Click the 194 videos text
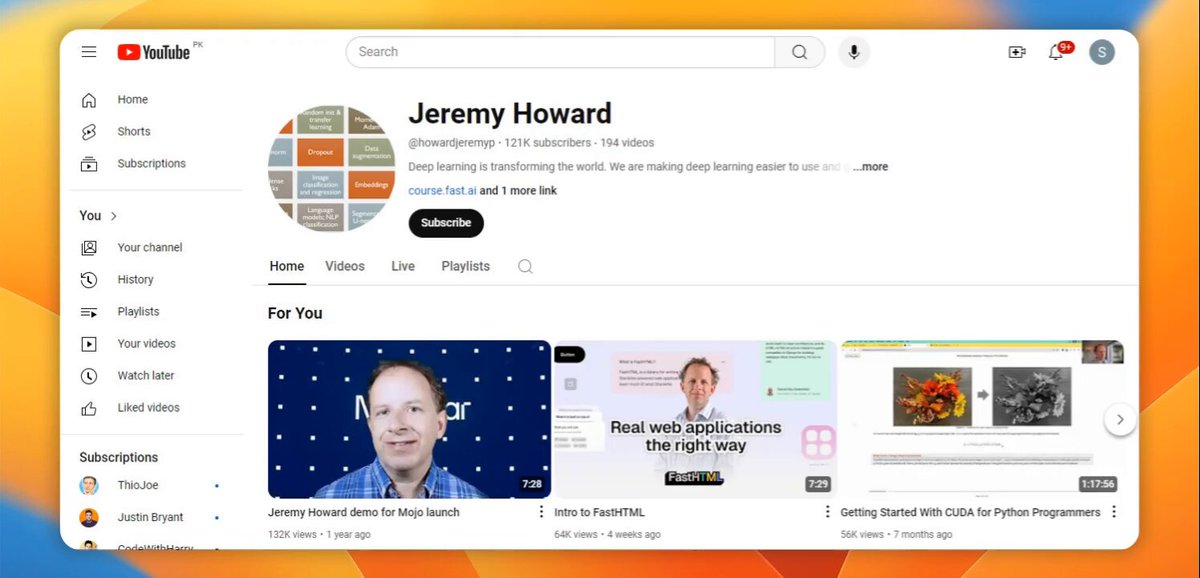 [x=626, y=143]
